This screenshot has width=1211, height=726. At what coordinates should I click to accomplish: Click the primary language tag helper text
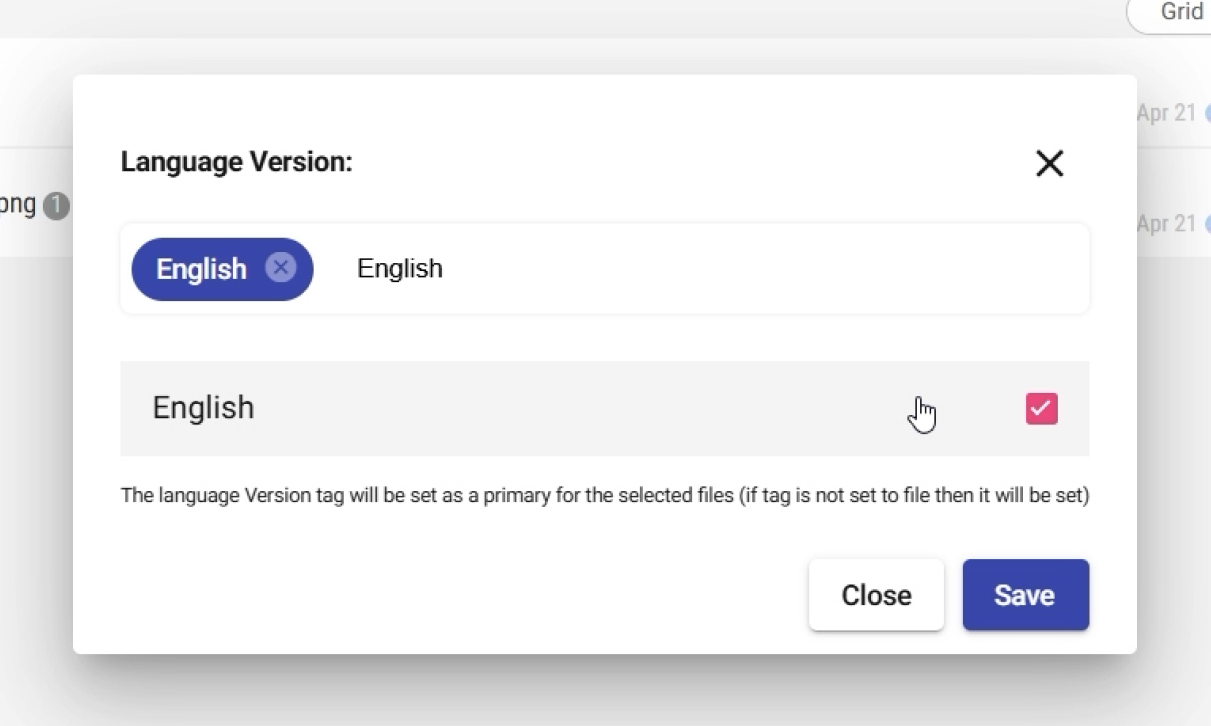tap(604, 495)
